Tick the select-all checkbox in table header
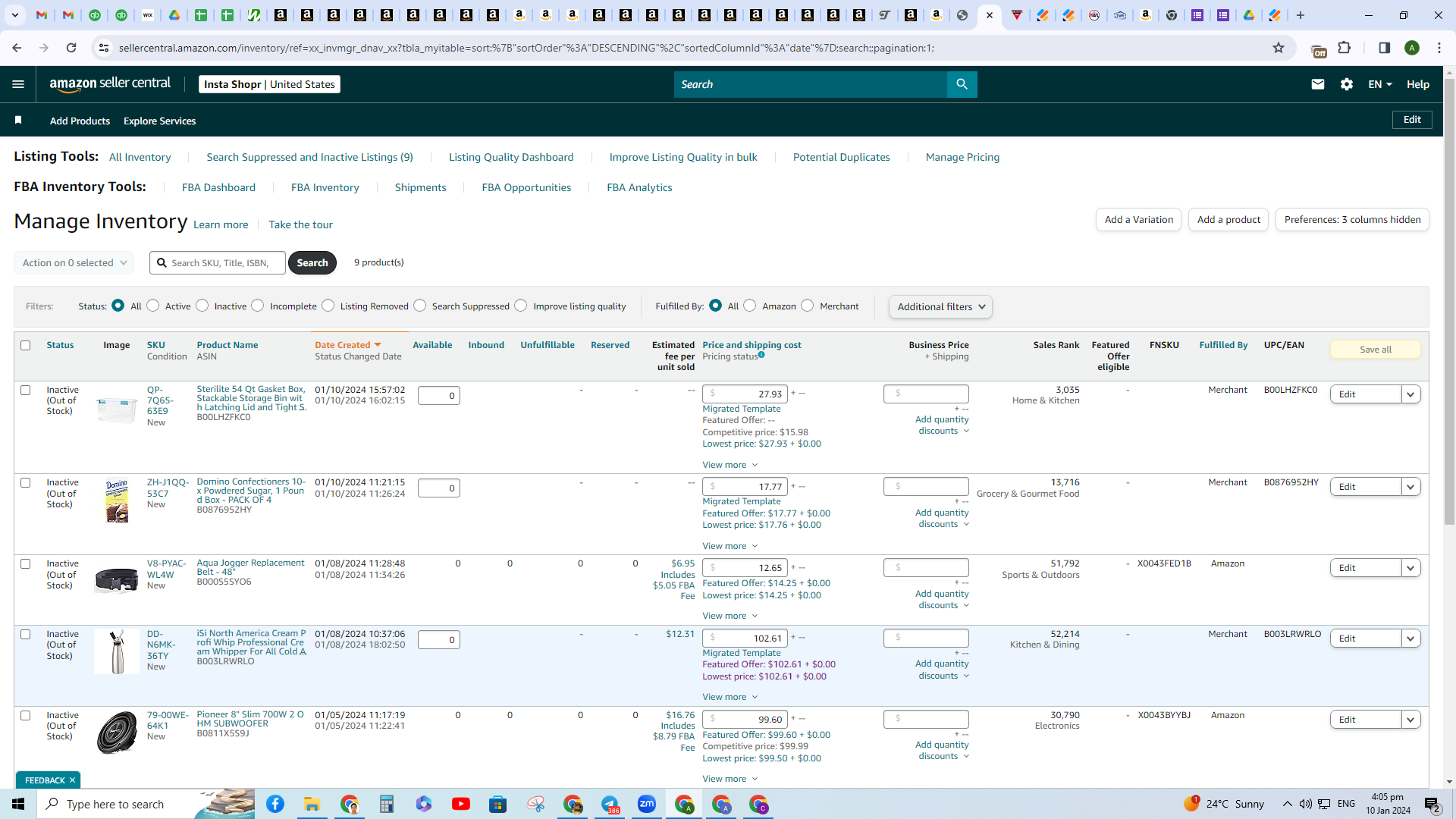1456x819 pixels. [25, 345]
